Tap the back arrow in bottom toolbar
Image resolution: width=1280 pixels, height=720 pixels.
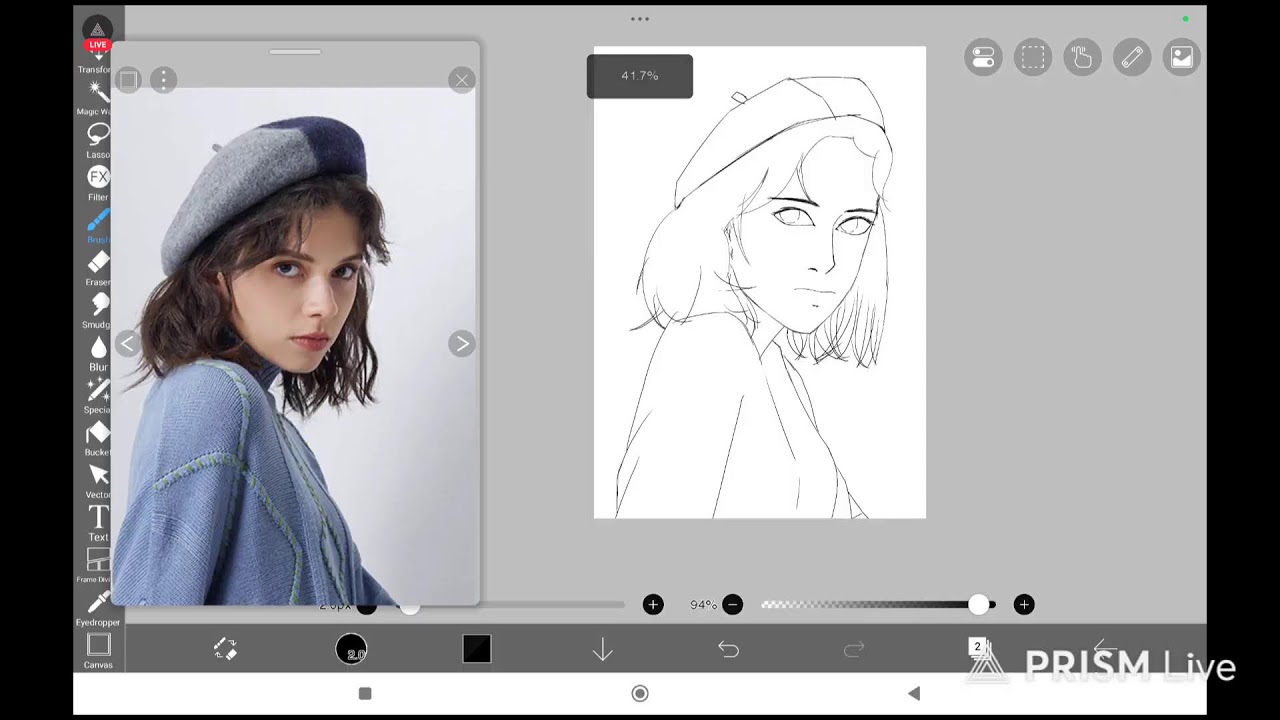click(x=1104, y=650)
